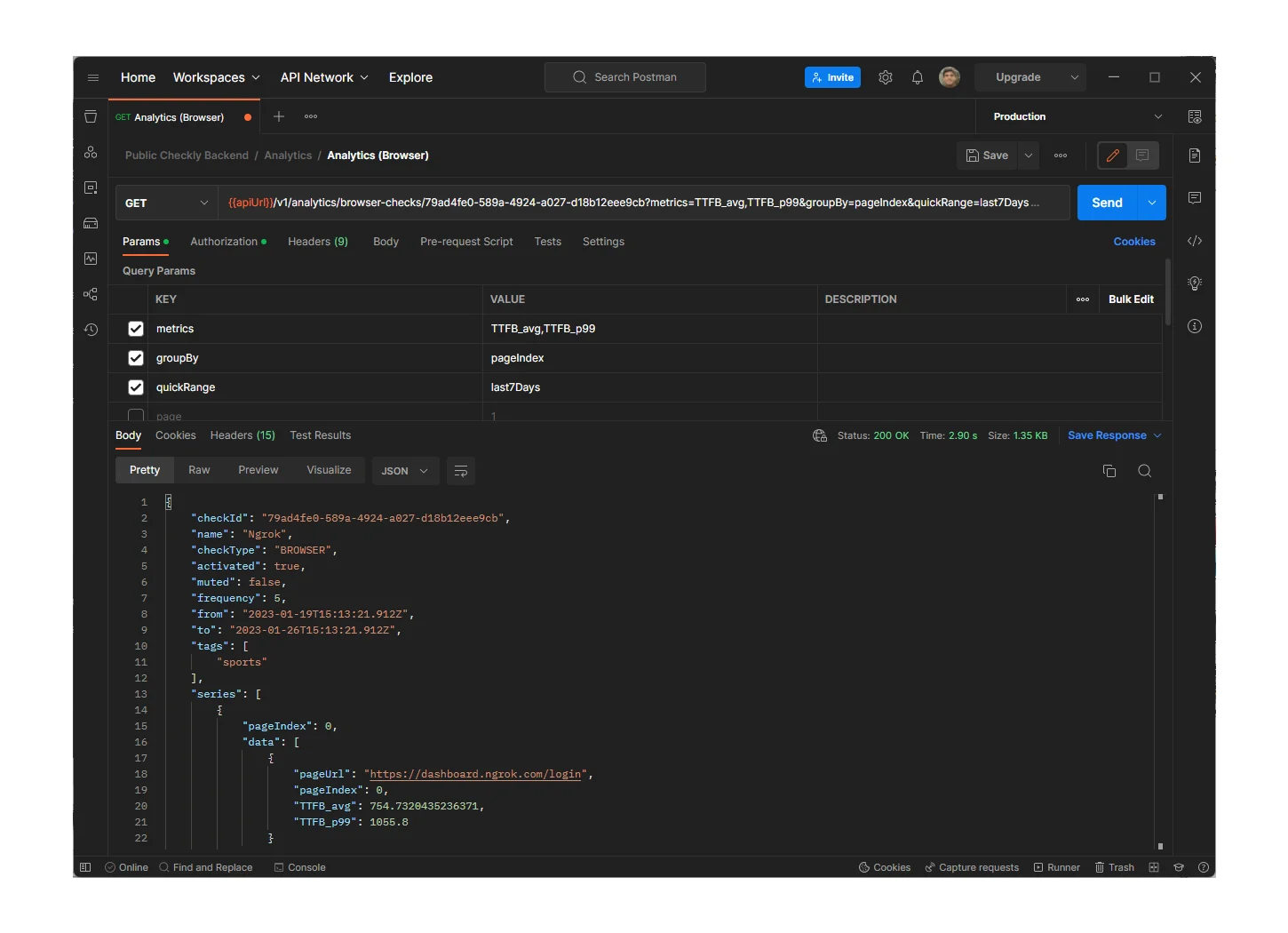Switch to edit mode pencil icon
The width and height of the screenshot is (1288, 933).
(1113, 155)
